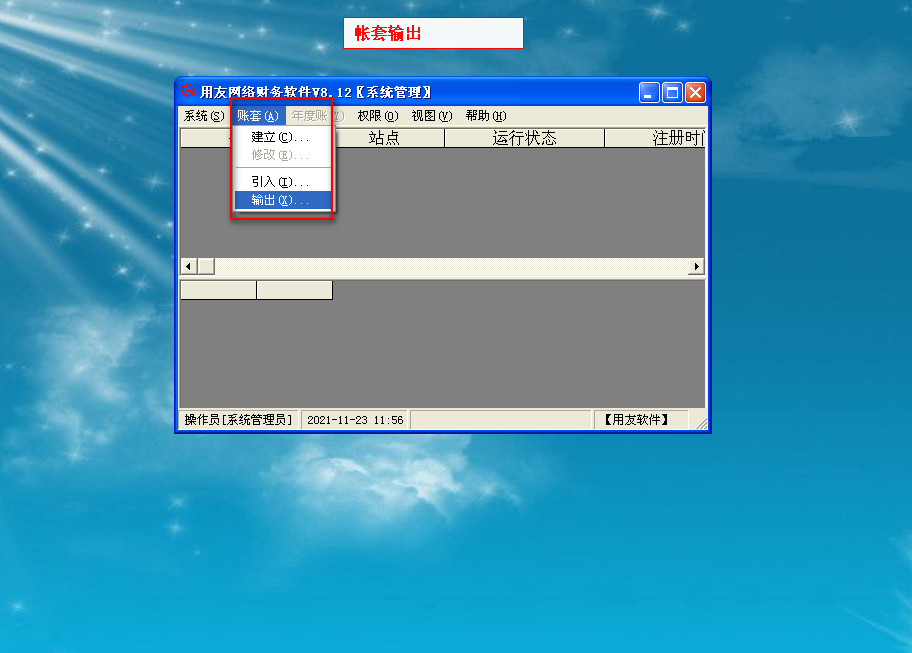Click the 操作员[系统管理员] status bar panel
The height and width of the screenshot is (653, 912).
[238, 420]
